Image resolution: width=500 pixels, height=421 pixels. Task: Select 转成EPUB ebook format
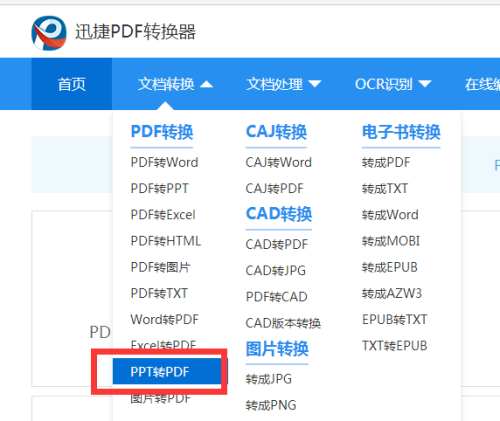[390, 267]
